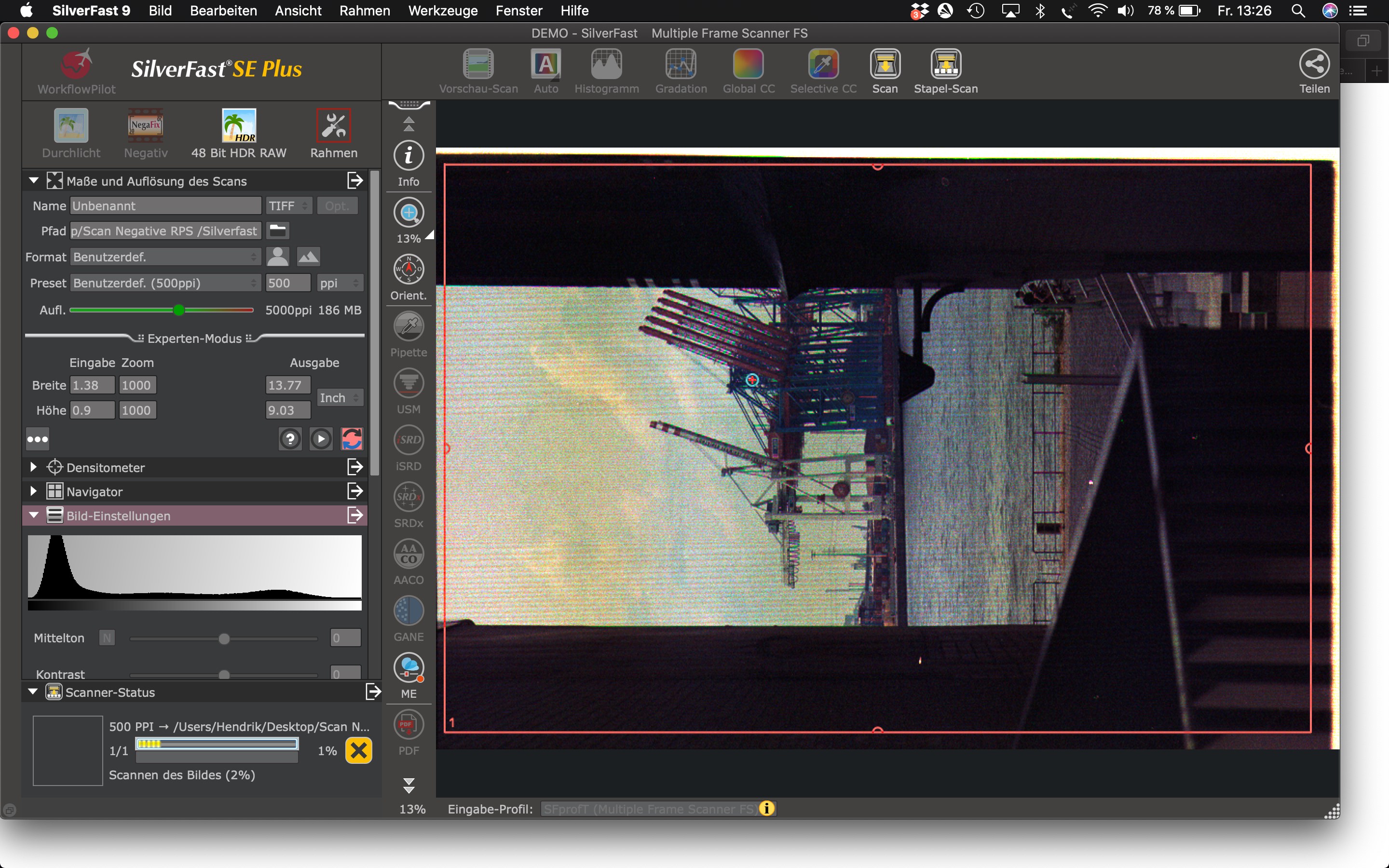Viewport: 1389px width, 868px height.
Task: Click the help question mark button
Action: click(290, 439)
